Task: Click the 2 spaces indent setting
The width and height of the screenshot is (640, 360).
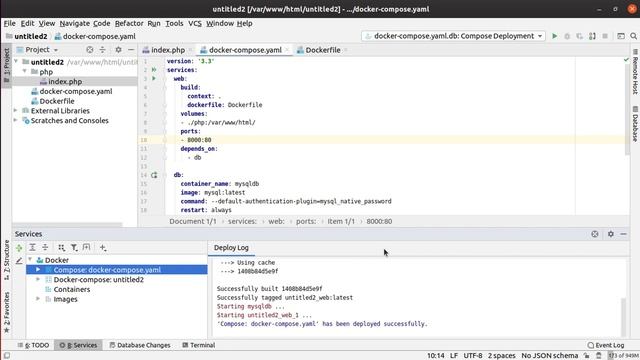Action: click(502, 356)
